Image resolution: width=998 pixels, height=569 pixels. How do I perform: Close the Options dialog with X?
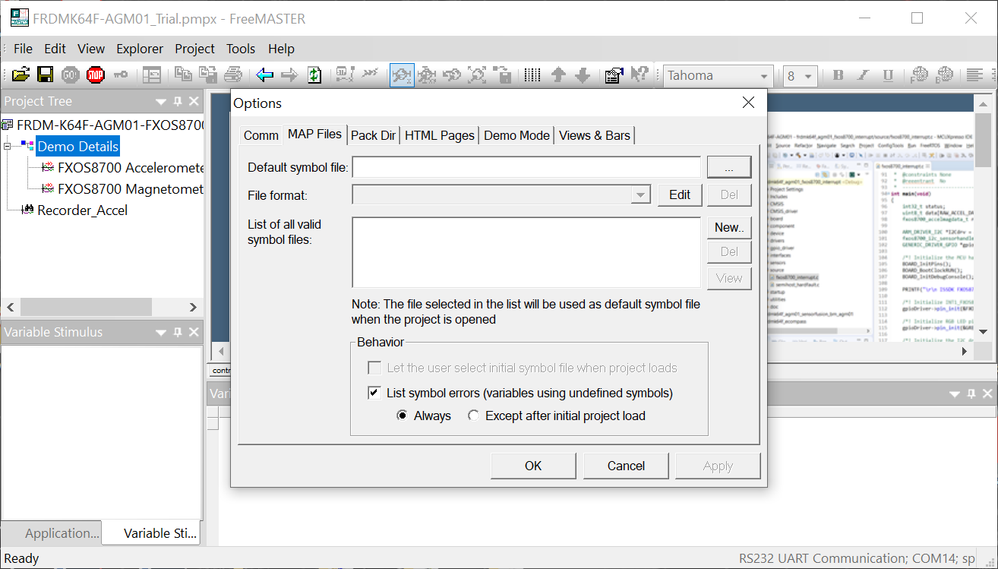748,102
